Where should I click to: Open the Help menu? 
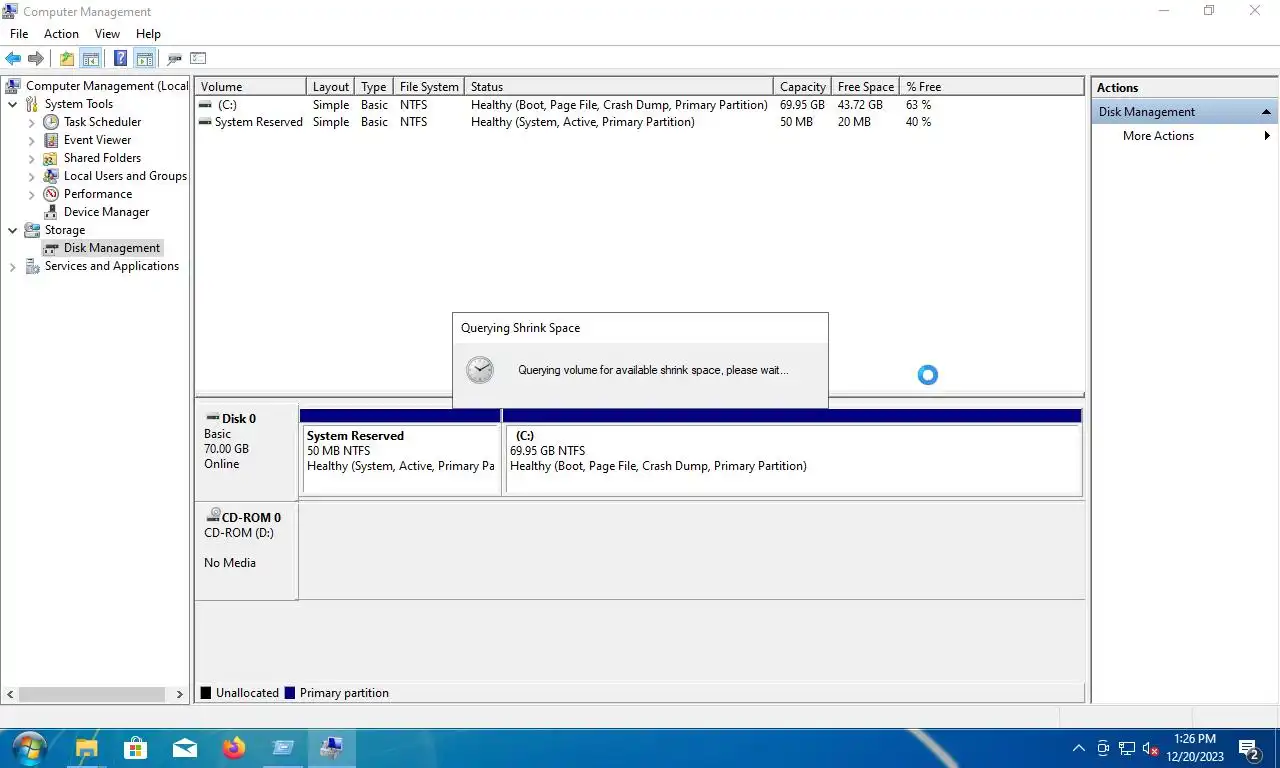148,34
